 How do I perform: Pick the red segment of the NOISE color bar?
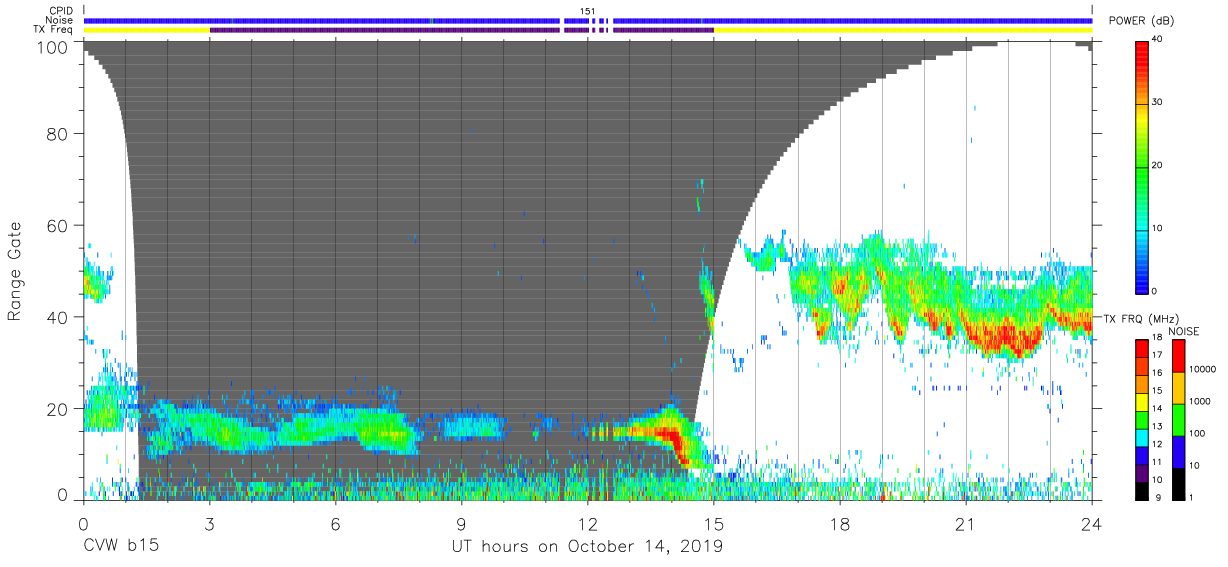click(1177, 356)
